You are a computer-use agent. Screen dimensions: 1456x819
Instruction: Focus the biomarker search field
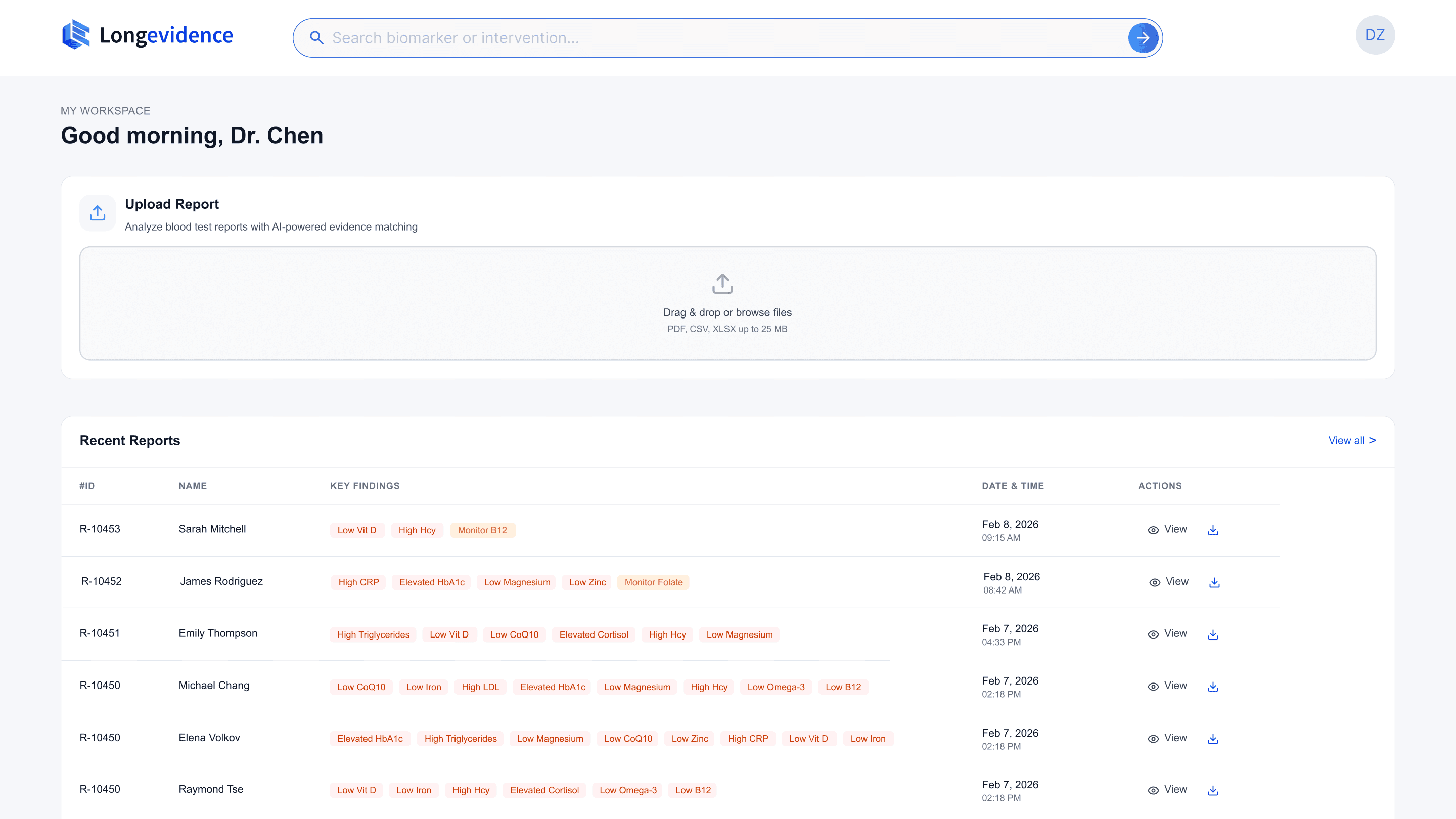pos(723,38)
